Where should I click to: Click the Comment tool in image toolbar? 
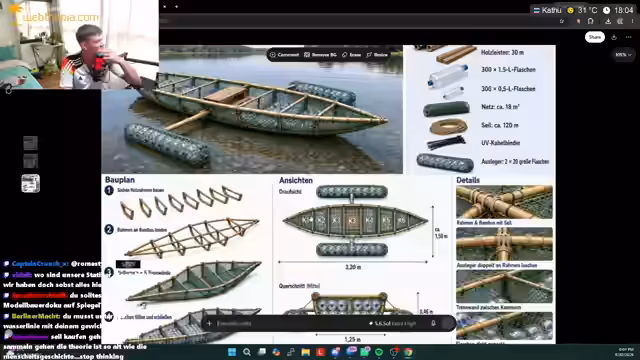(284, 55)
